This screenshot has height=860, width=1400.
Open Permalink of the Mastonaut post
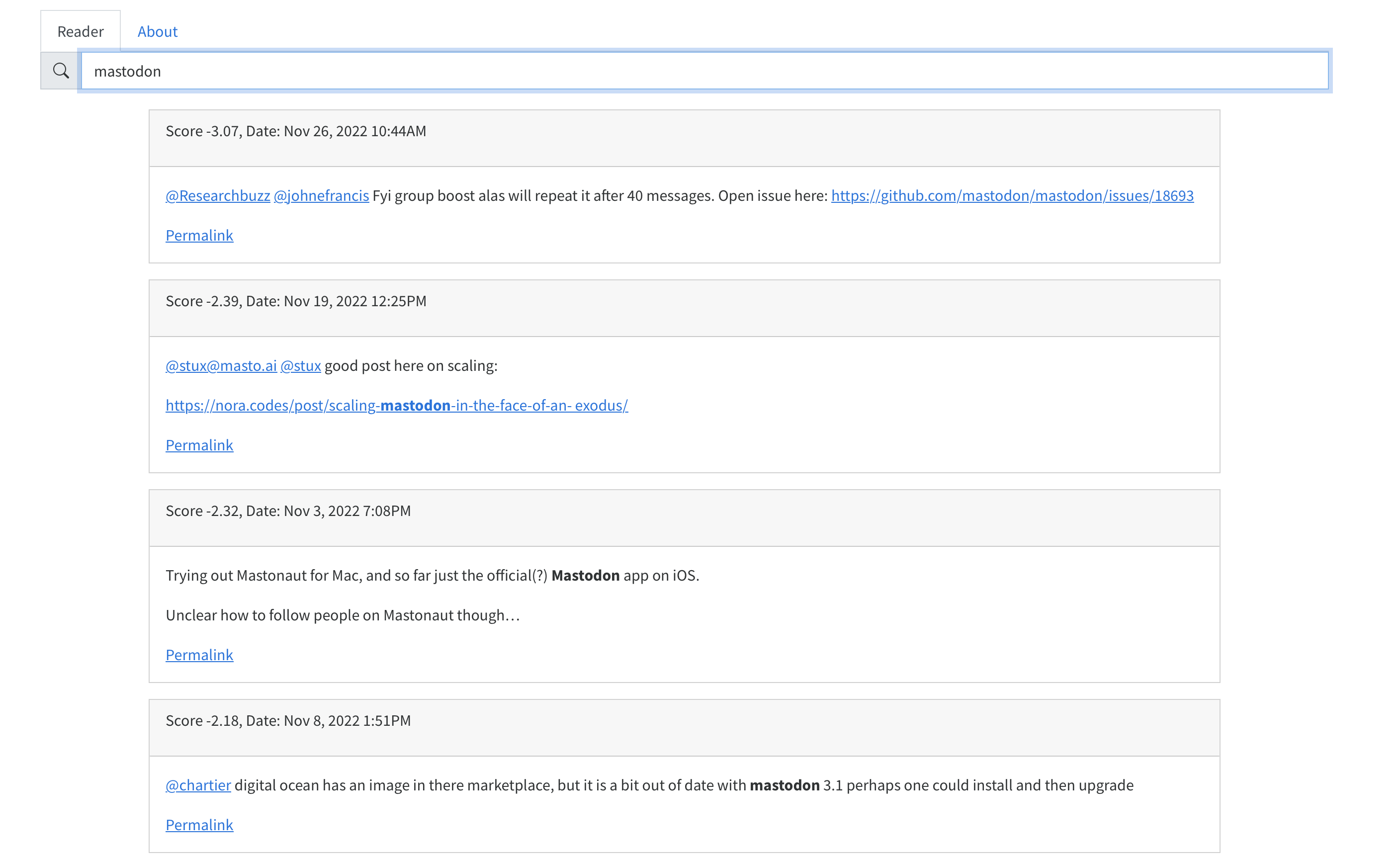(199, 655)
